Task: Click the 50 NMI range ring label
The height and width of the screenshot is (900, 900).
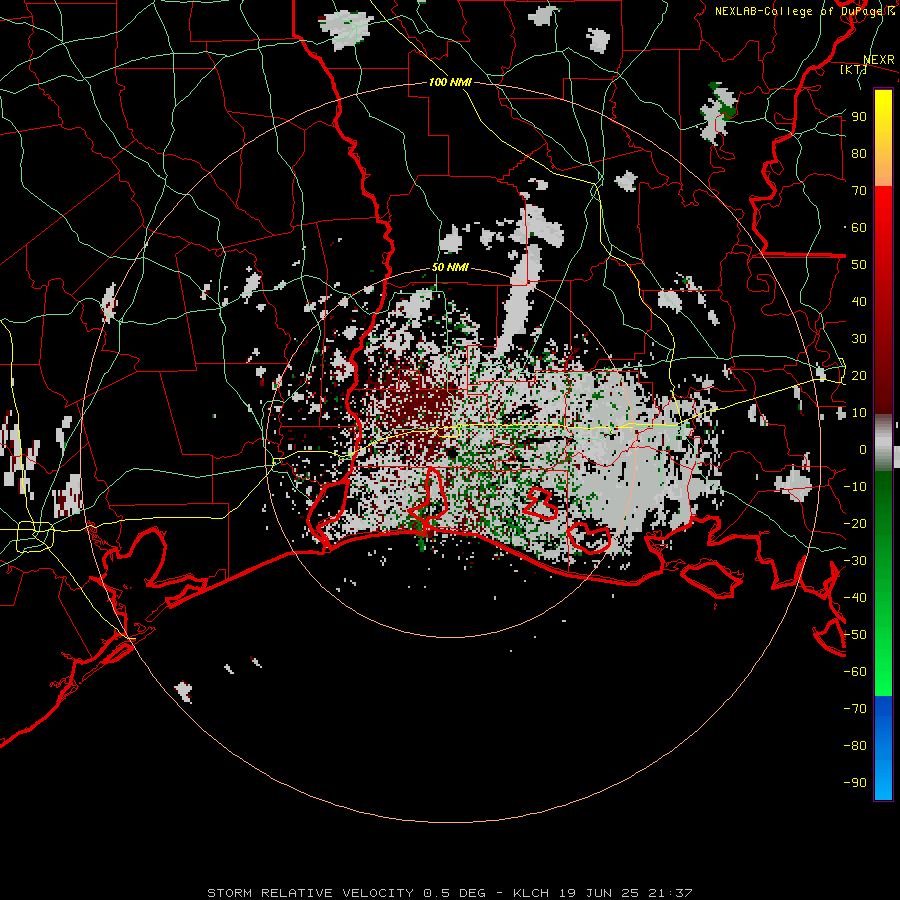Action: [x=450, y=267]
